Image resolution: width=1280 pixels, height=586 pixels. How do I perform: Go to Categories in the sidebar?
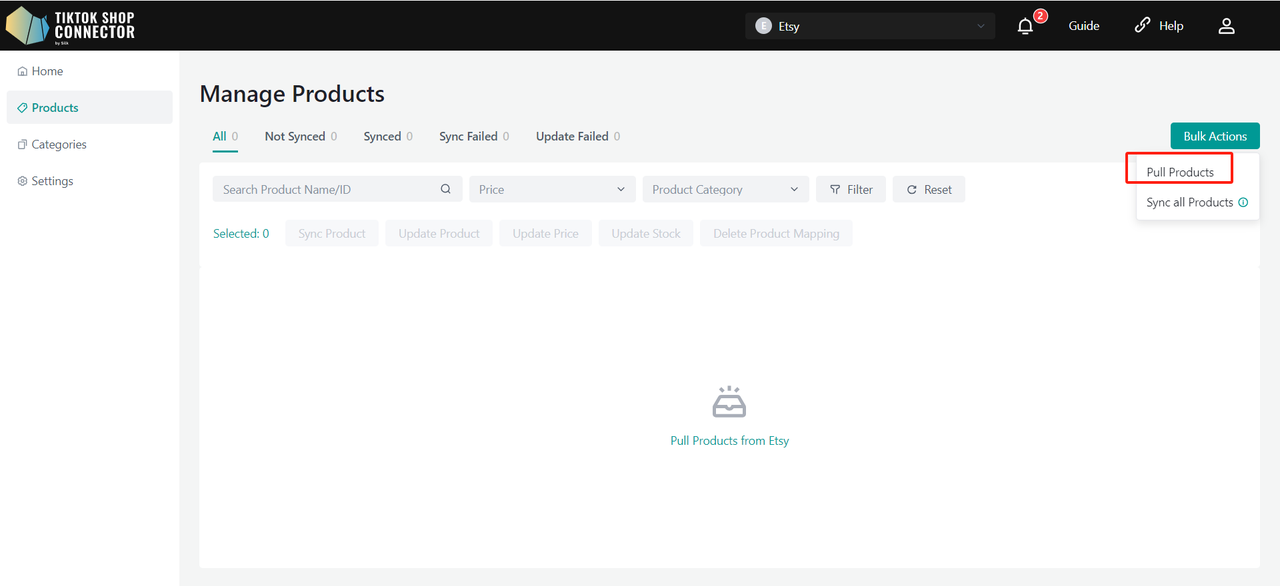pyautogui.click(x=59, y=144)
